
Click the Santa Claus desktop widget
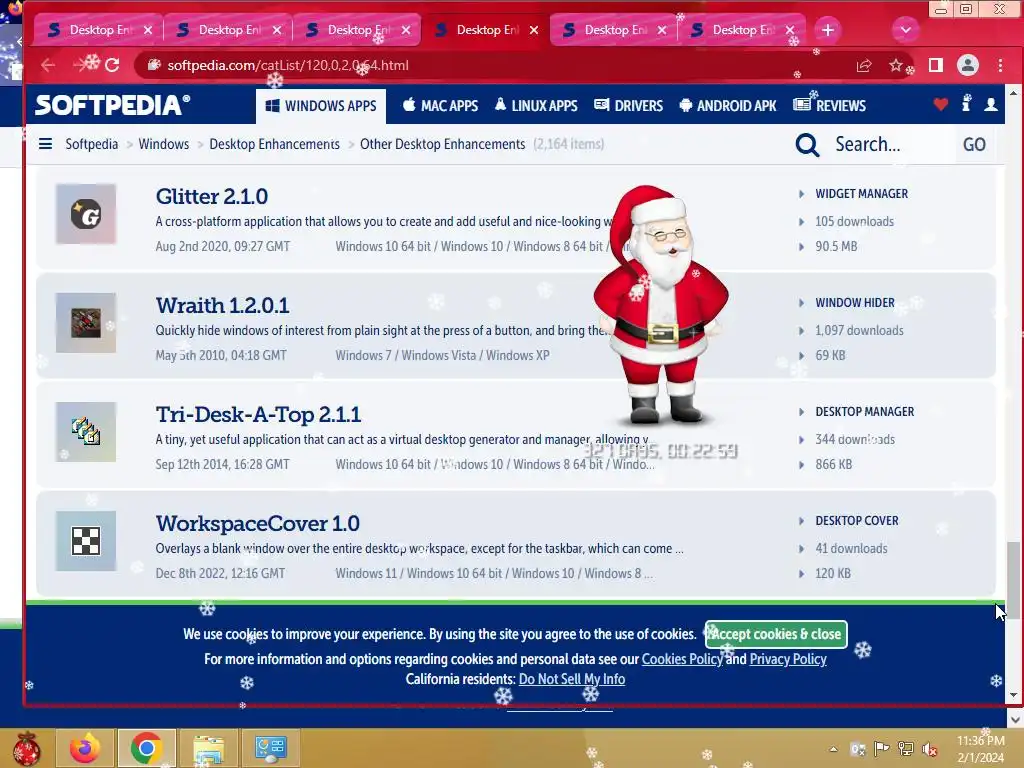(x=661, y=306)
